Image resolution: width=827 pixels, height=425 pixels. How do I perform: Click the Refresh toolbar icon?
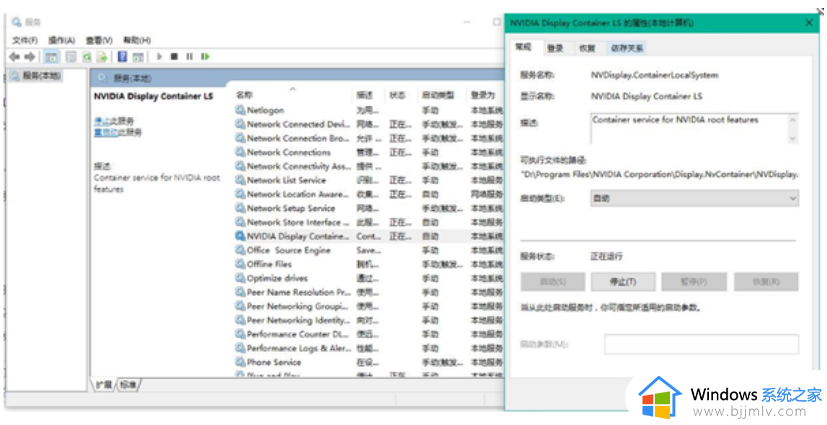87,57
